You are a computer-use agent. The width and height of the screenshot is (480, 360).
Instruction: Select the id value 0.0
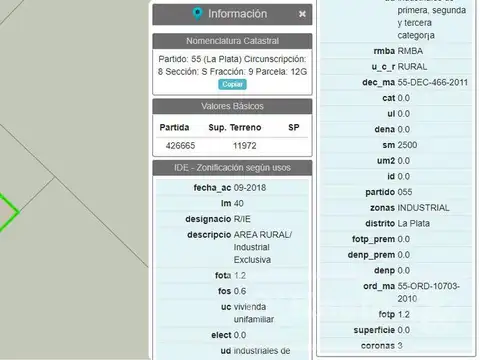(x=403, y=176)
